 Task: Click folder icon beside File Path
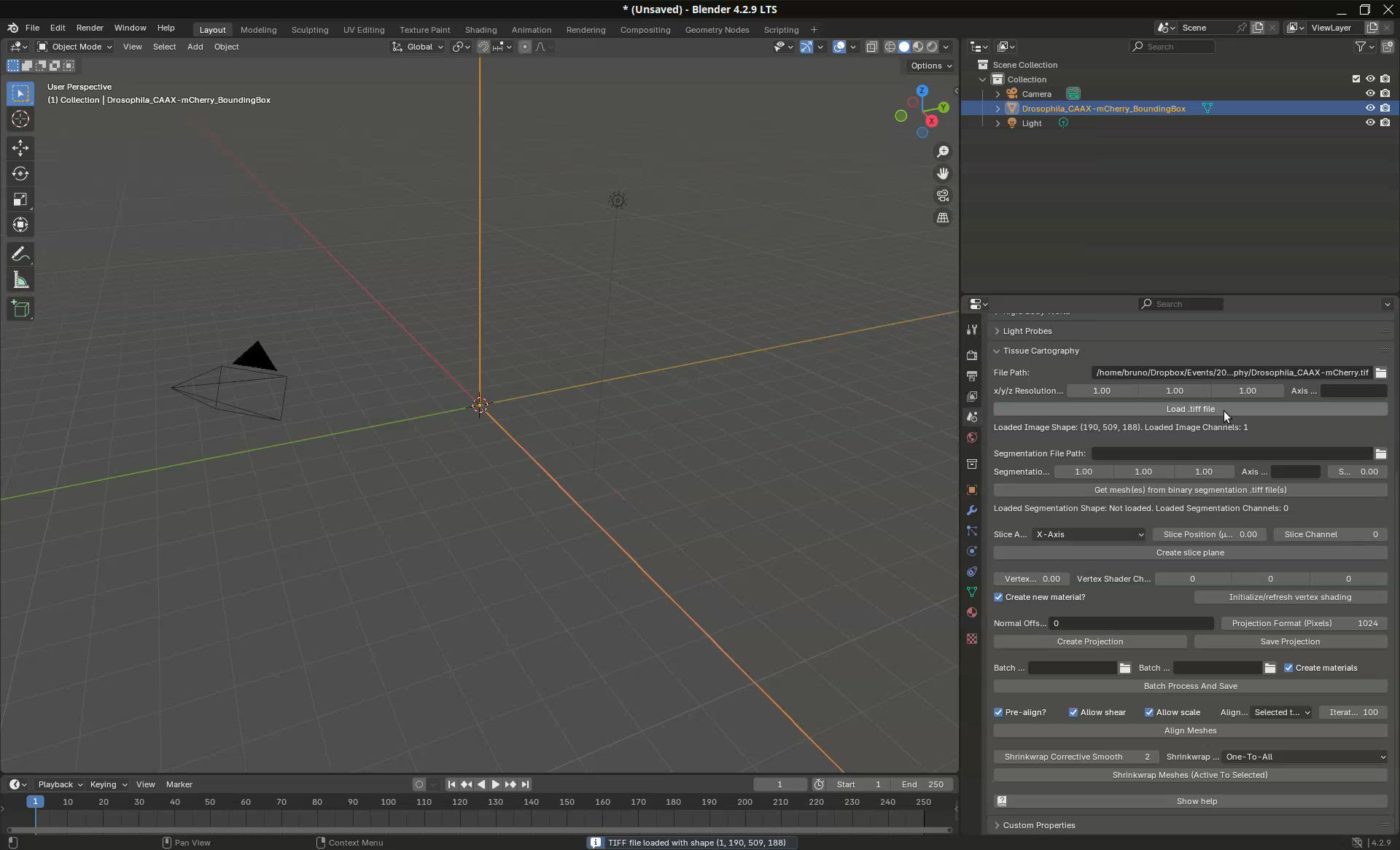tap(1380, 373)
